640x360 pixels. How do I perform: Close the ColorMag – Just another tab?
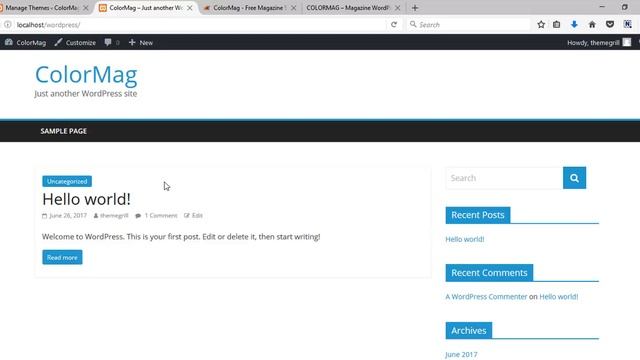pyautogui.click(x=189, y=8)
